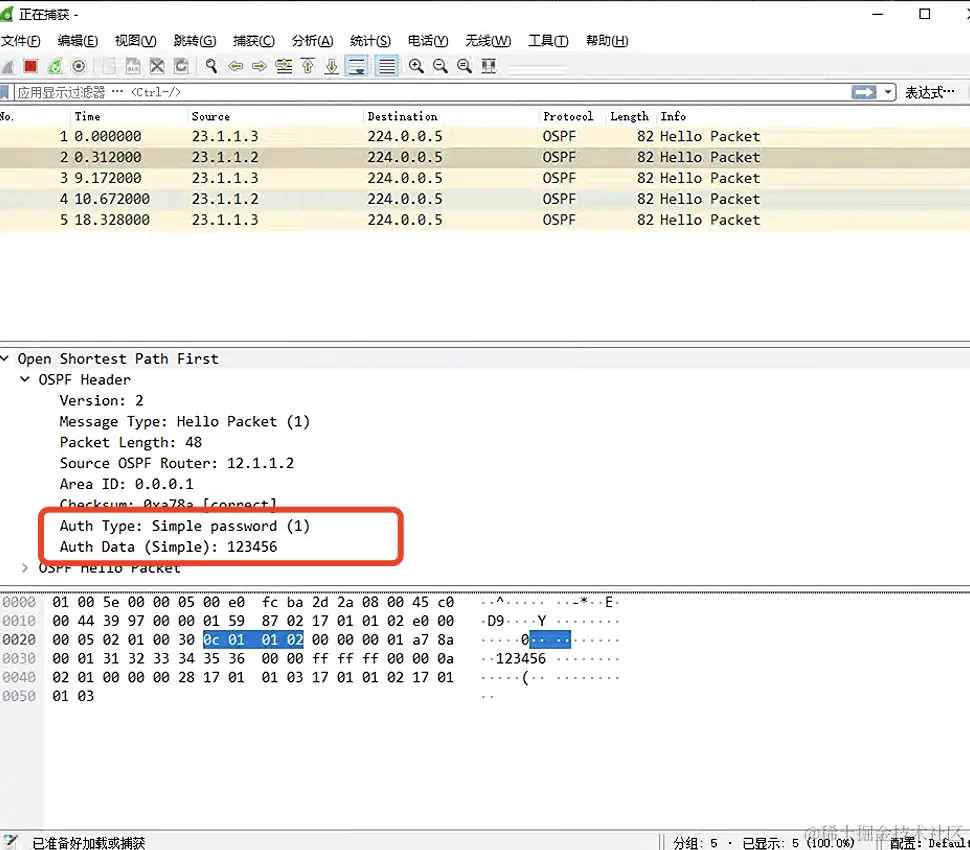Select the Packet Length: 48 field
The width and height of the screenshot is (970, 850).
[x=131, y=442]
